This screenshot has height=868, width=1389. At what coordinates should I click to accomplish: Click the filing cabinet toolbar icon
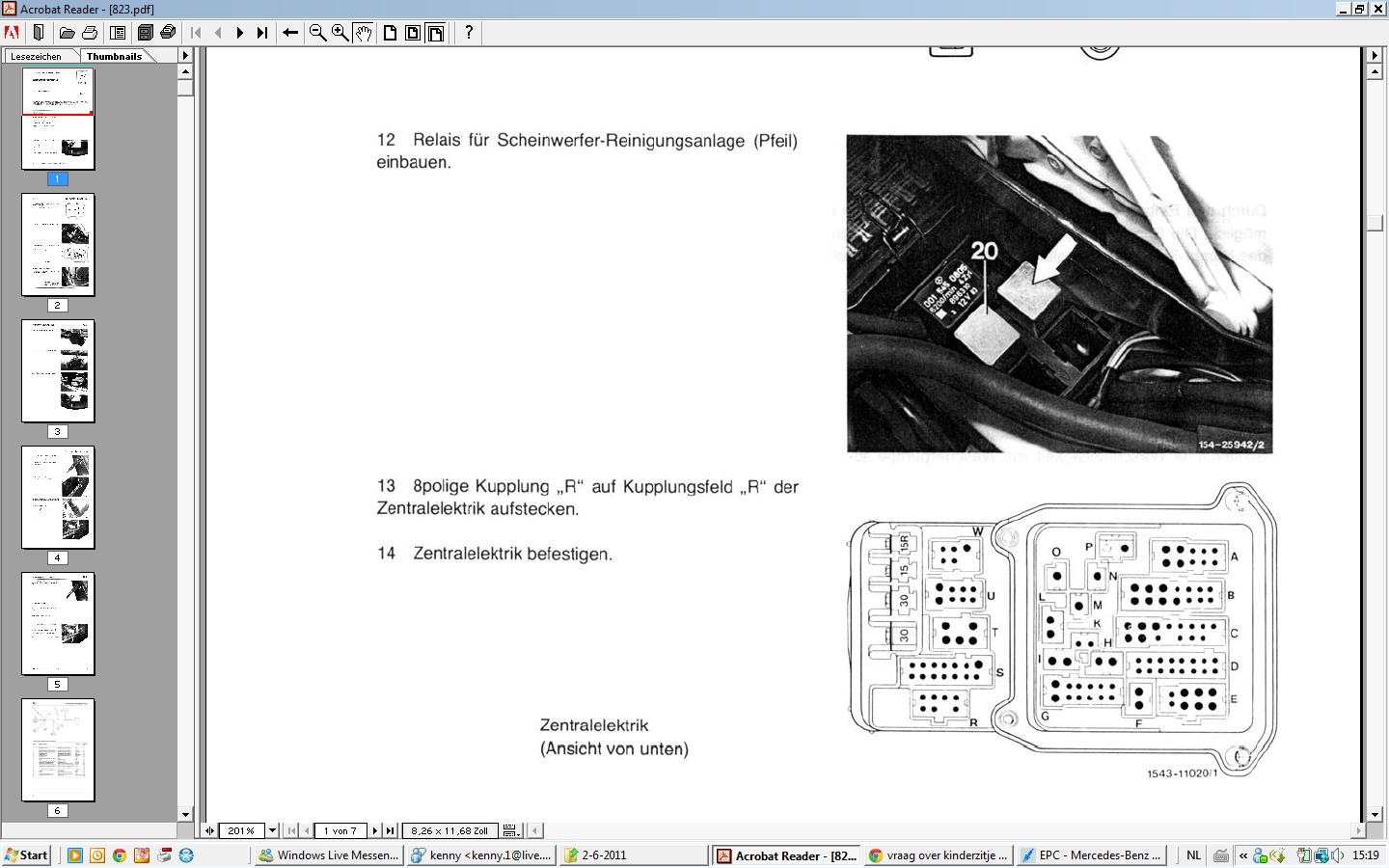pyautogui.click(x=145, y=32)
